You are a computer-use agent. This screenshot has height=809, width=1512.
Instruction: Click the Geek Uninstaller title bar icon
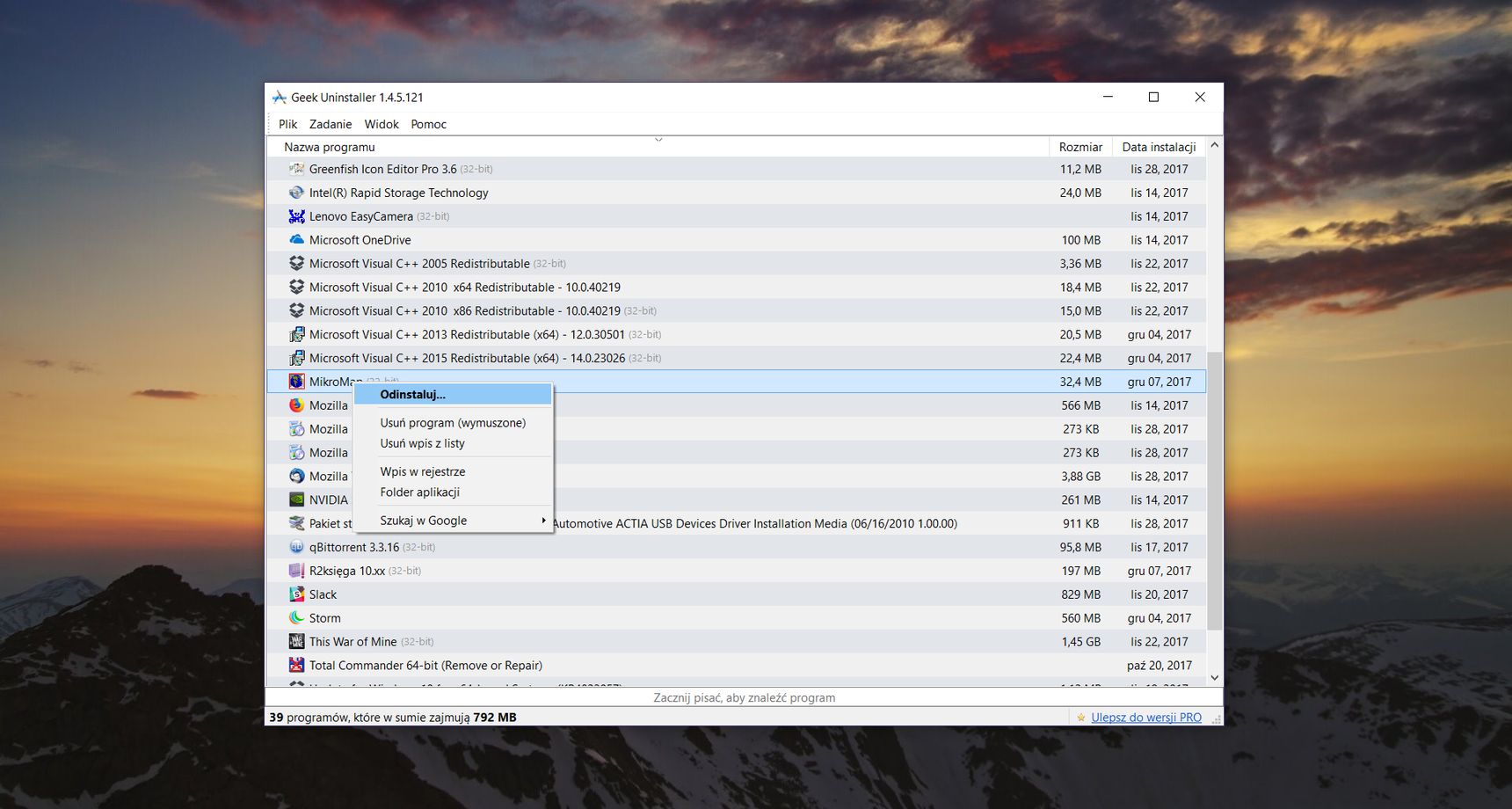click(x=280, y=98)
